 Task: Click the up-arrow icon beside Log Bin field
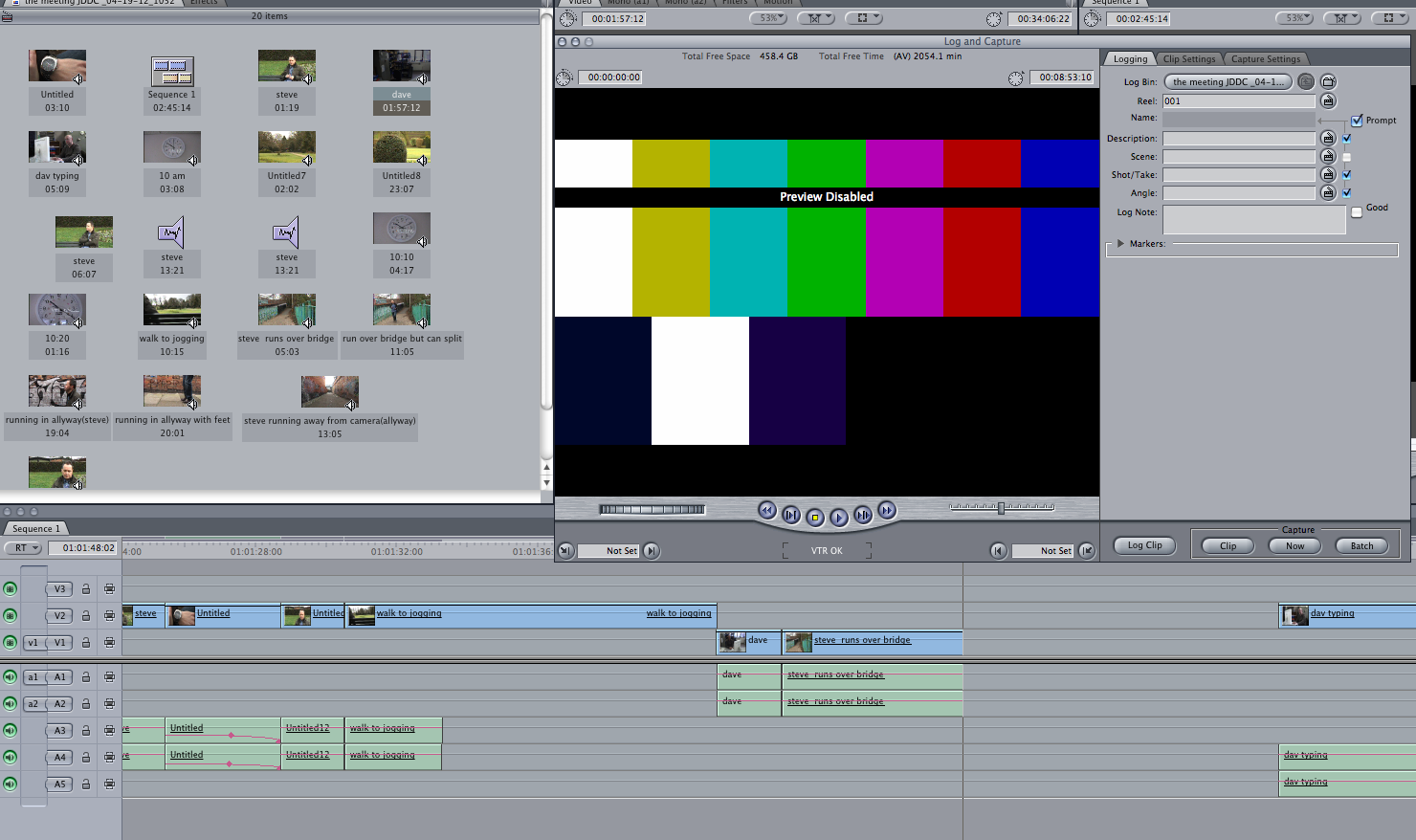click(1306, 81)
